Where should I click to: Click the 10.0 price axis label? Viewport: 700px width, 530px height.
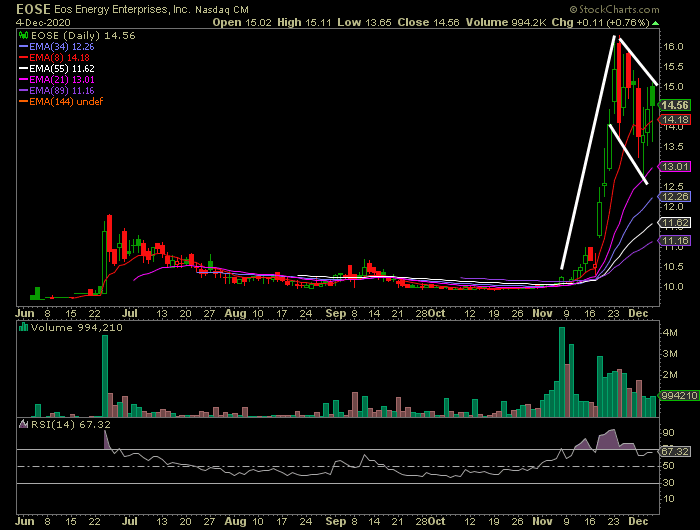(673, 286)
